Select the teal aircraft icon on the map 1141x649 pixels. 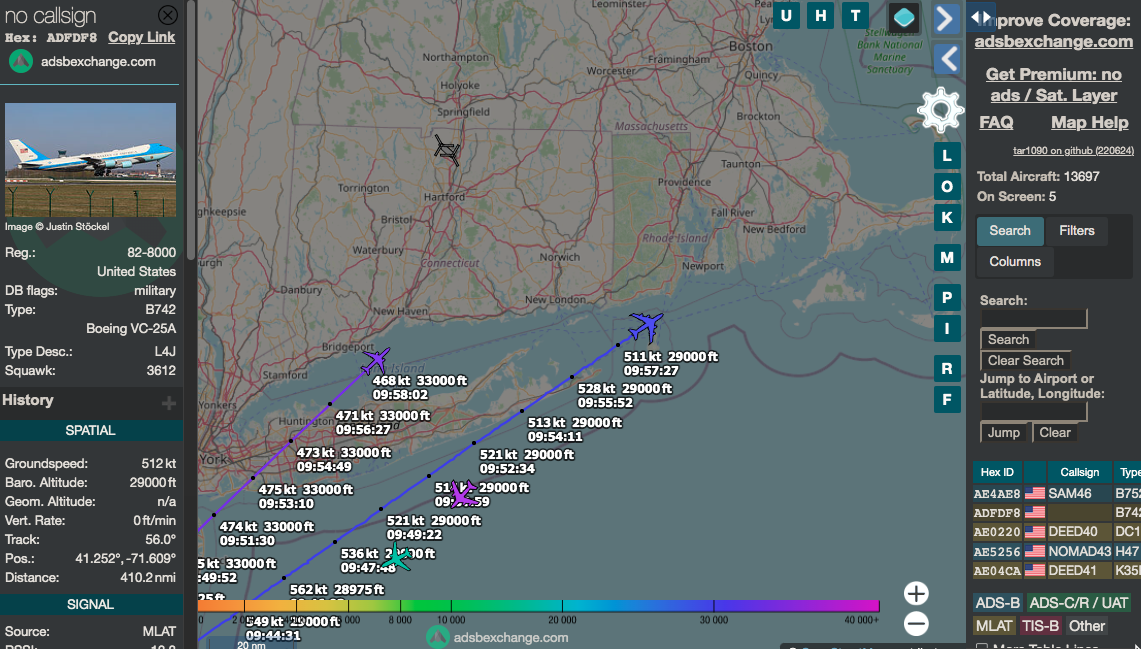397,557
